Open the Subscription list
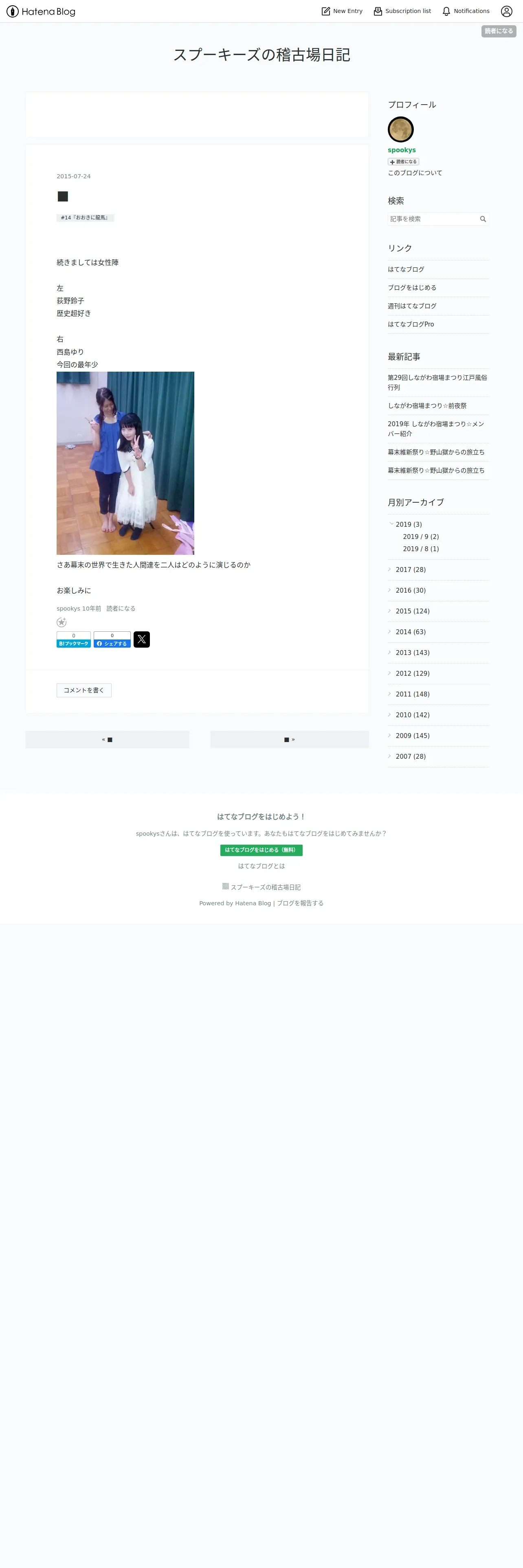Image resolution: width=523 pixels, height=1568 pixels. point(402,11)
